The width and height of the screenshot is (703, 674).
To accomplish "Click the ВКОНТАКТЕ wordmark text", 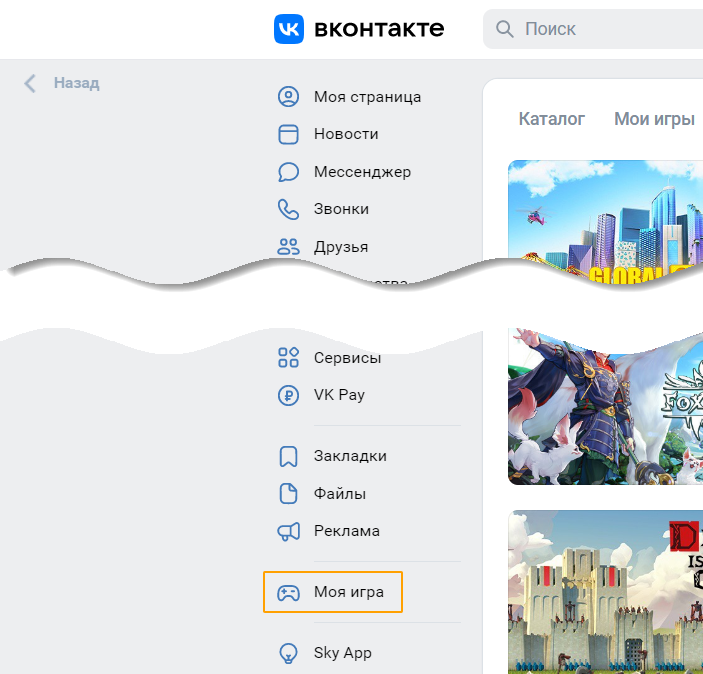I will (379, 29).
